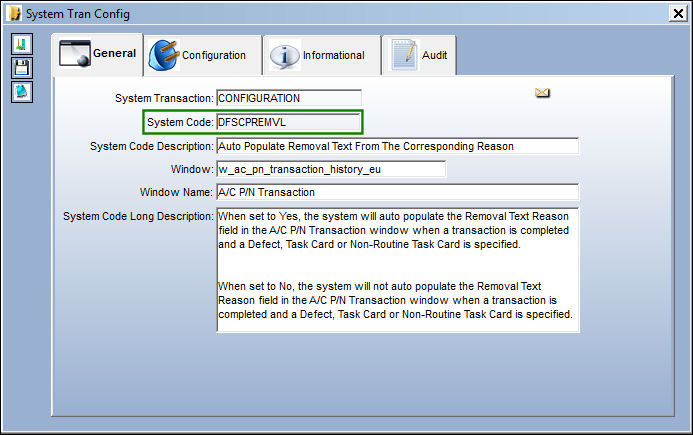Click the envelope mail icon

click(542, 92)
